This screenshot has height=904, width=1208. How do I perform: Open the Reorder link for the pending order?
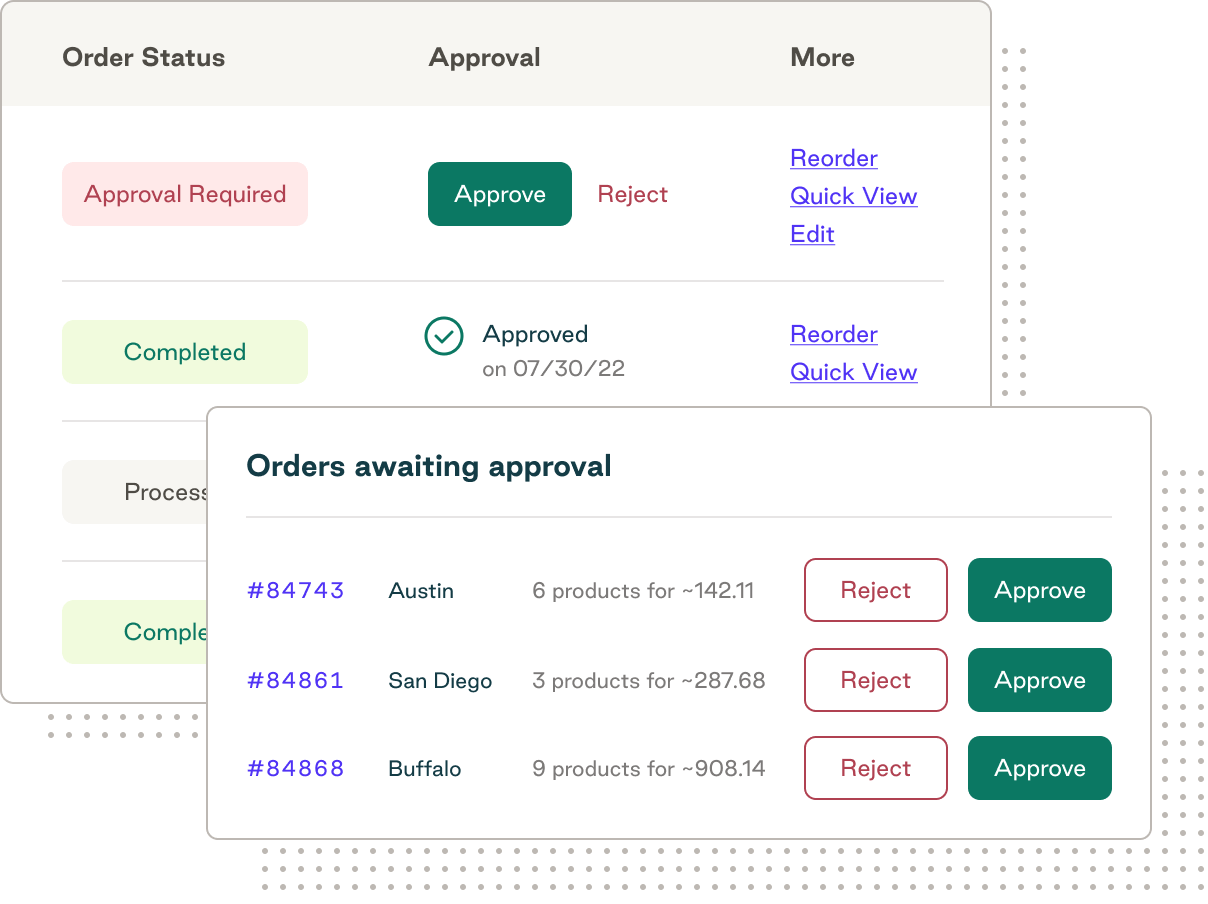pyautogui.click(x=833, y=158)
